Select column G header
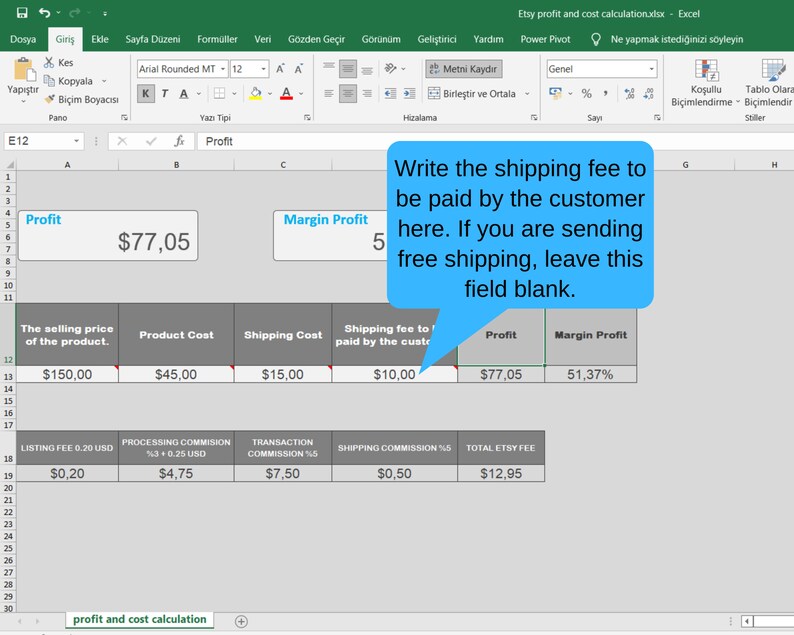The height and width of the screenshot is (635, 794). pos(686,165)
